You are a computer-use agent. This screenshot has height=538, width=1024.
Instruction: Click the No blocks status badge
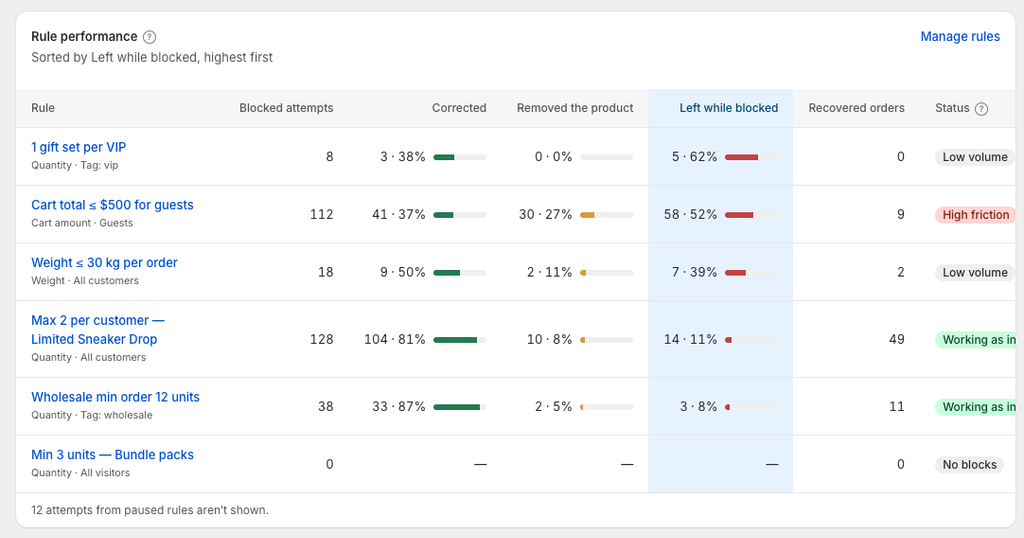(969, 465)
